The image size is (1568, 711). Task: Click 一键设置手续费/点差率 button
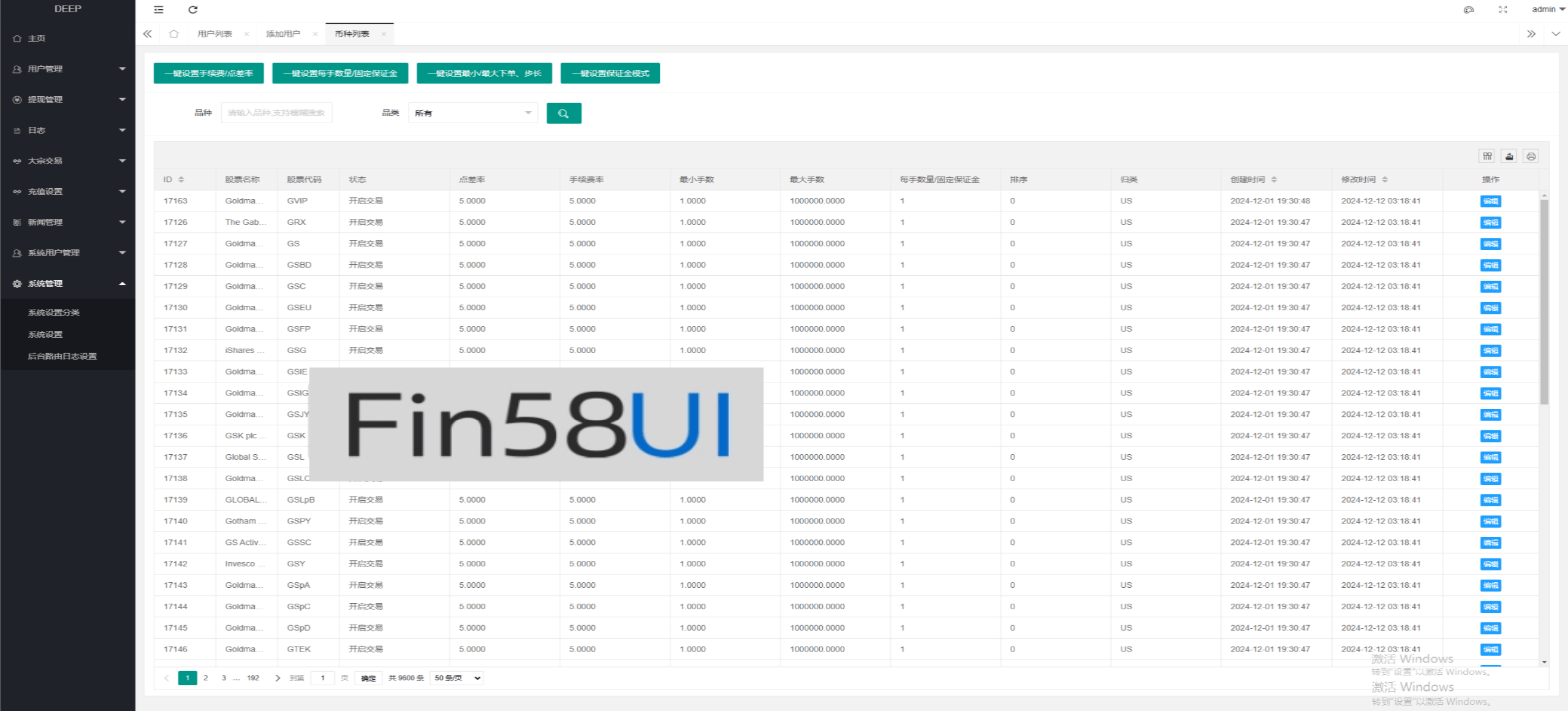(x=208, y=73)
